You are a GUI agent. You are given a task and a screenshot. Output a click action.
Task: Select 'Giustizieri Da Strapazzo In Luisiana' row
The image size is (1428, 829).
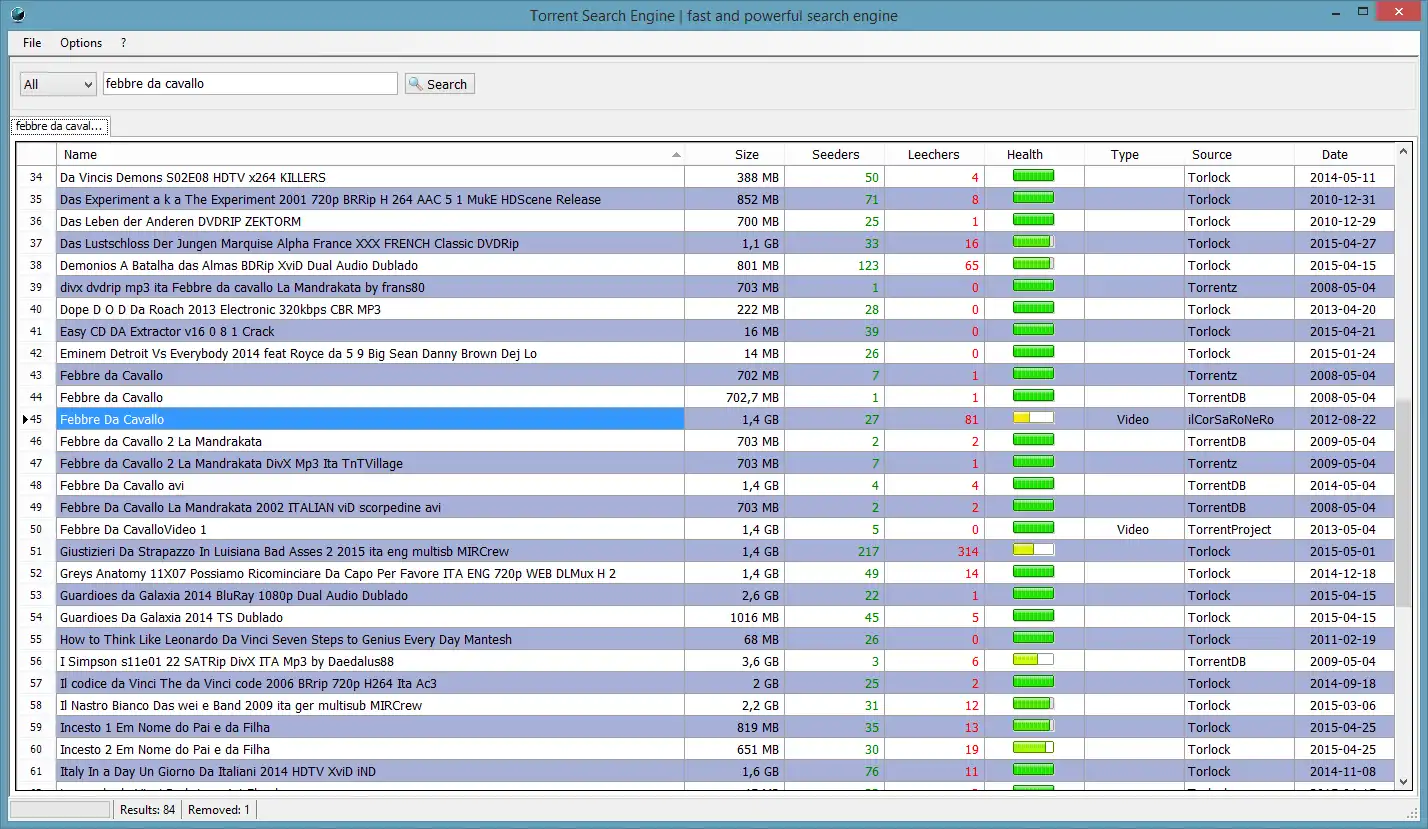(706, 551)
